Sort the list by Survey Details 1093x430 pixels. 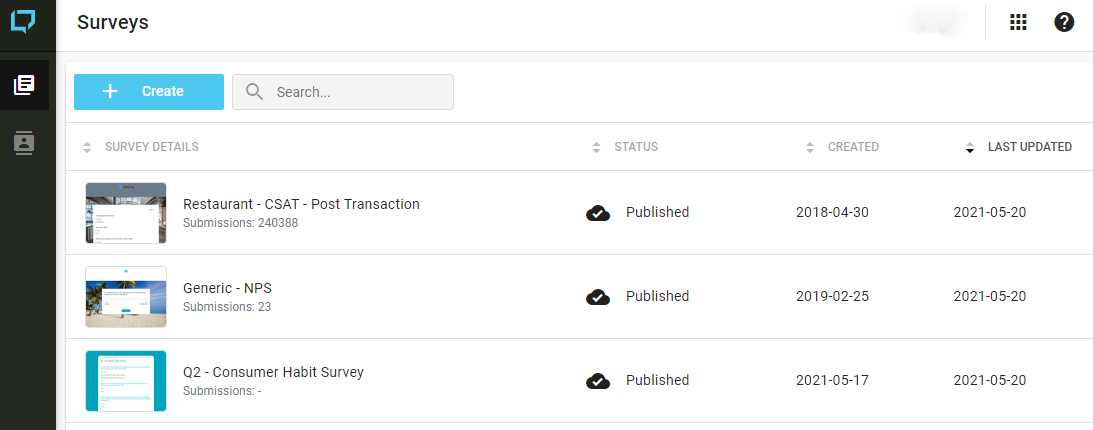(151, 147)
